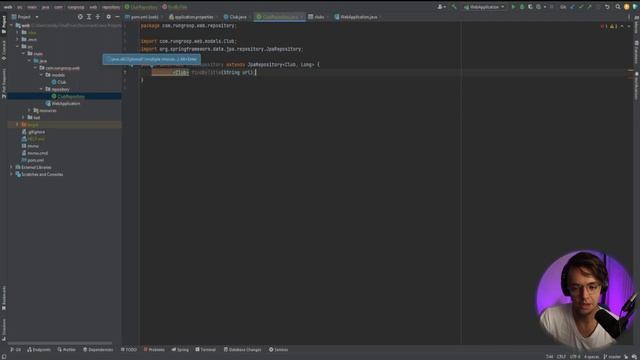The image size is (640, 360).
Task: Open the Problems tool window
Action: click(154, 350)
